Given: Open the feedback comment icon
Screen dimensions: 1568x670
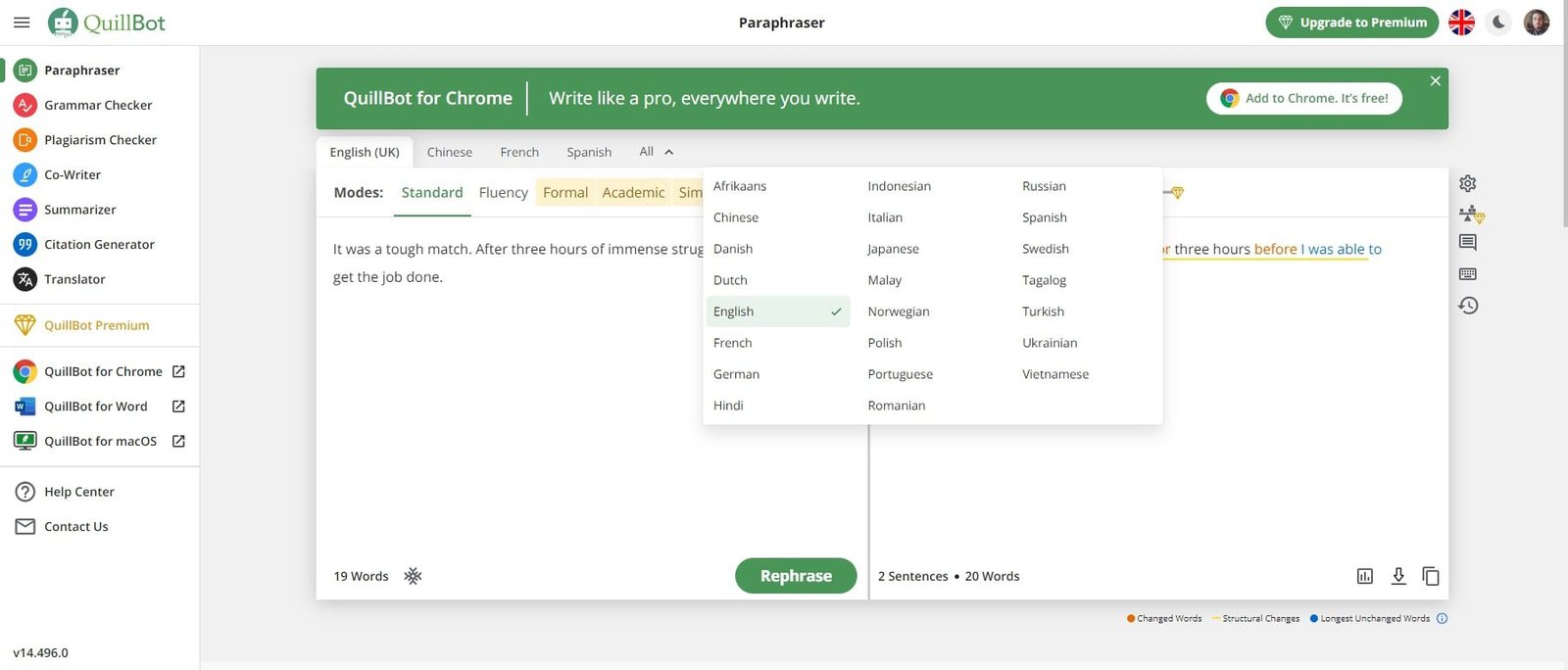Looking at the screenshot, I should coord(1467,243).
